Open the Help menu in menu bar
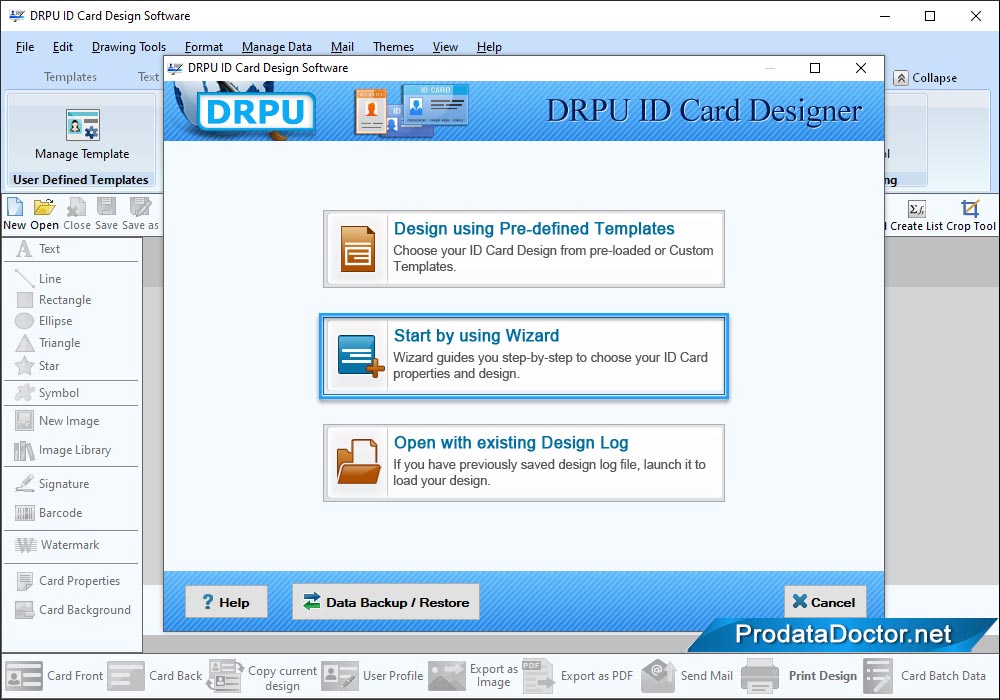 [x=489, y=47]
